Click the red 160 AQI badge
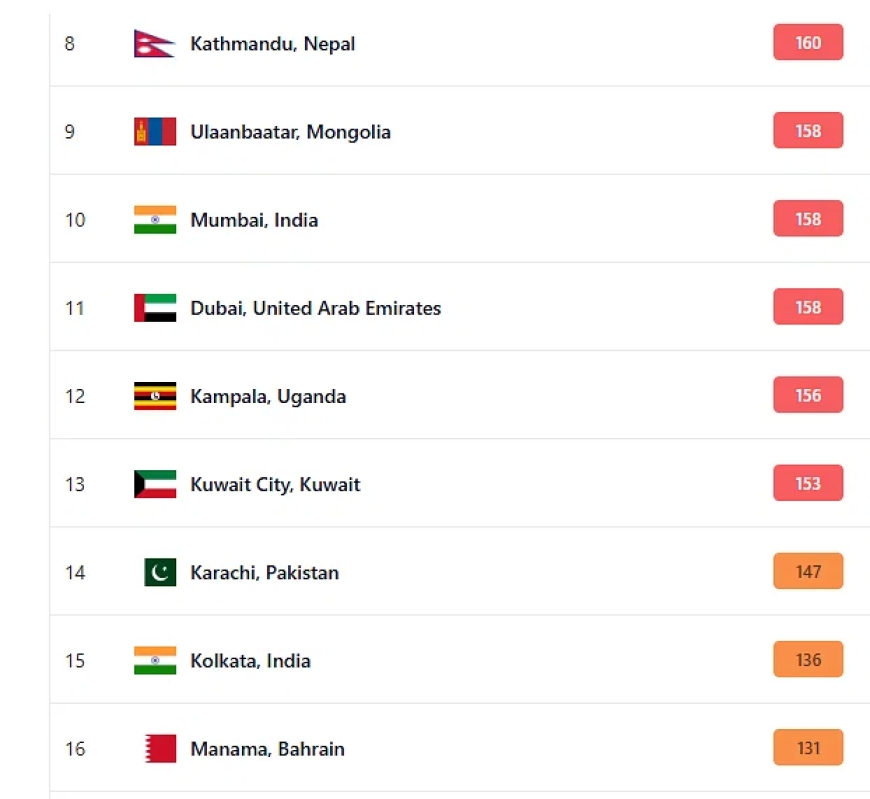870x799 pixels. pos(808,42)
